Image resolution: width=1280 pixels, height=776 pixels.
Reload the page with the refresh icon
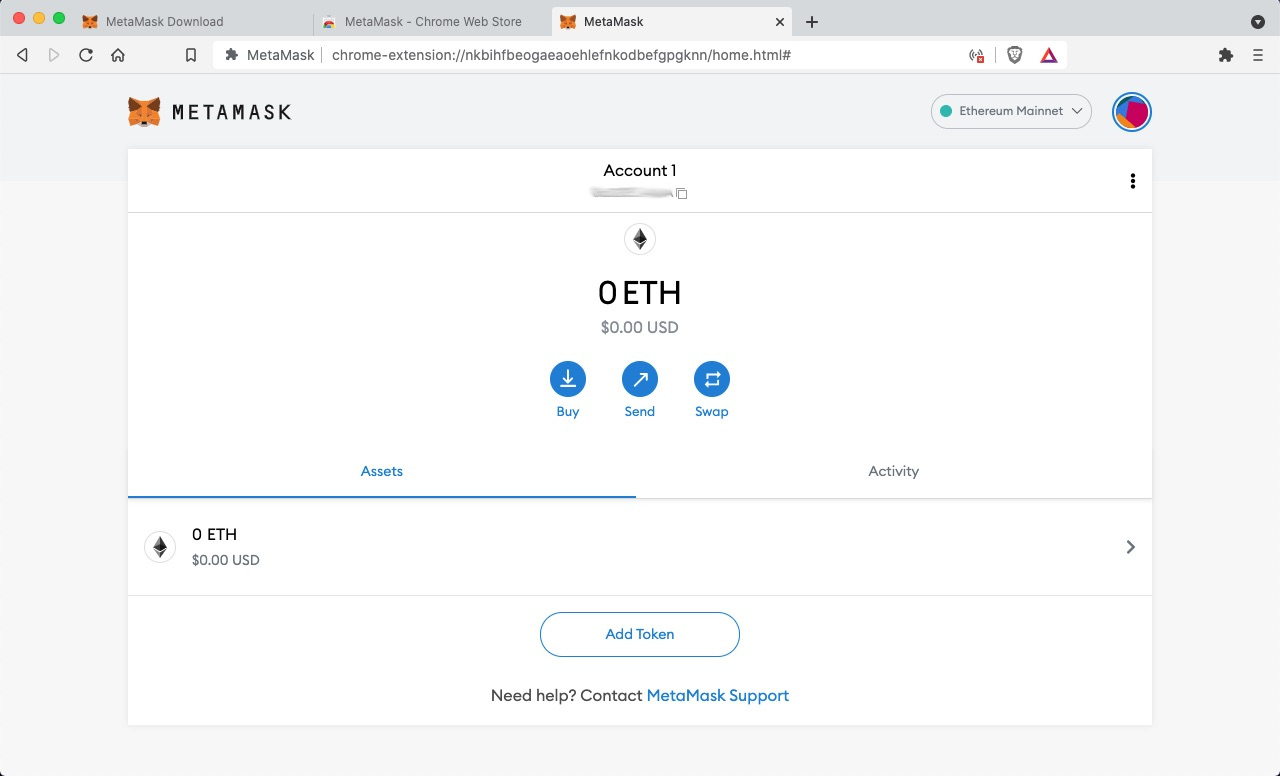pos(86,55)
